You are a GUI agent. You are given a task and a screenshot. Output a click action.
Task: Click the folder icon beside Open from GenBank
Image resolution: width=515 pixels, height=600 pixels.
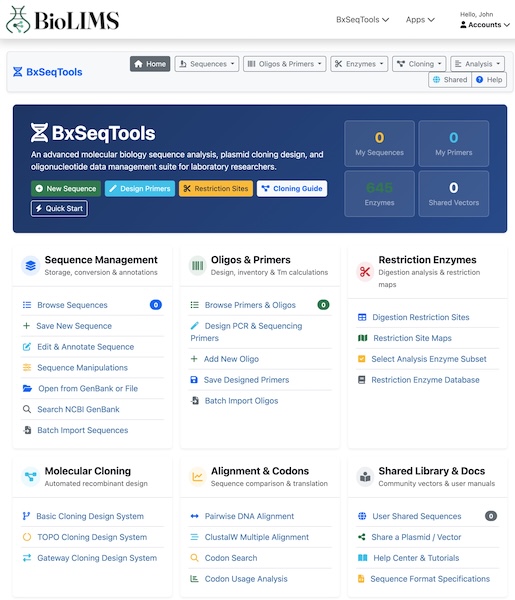(x=27, y=388)
